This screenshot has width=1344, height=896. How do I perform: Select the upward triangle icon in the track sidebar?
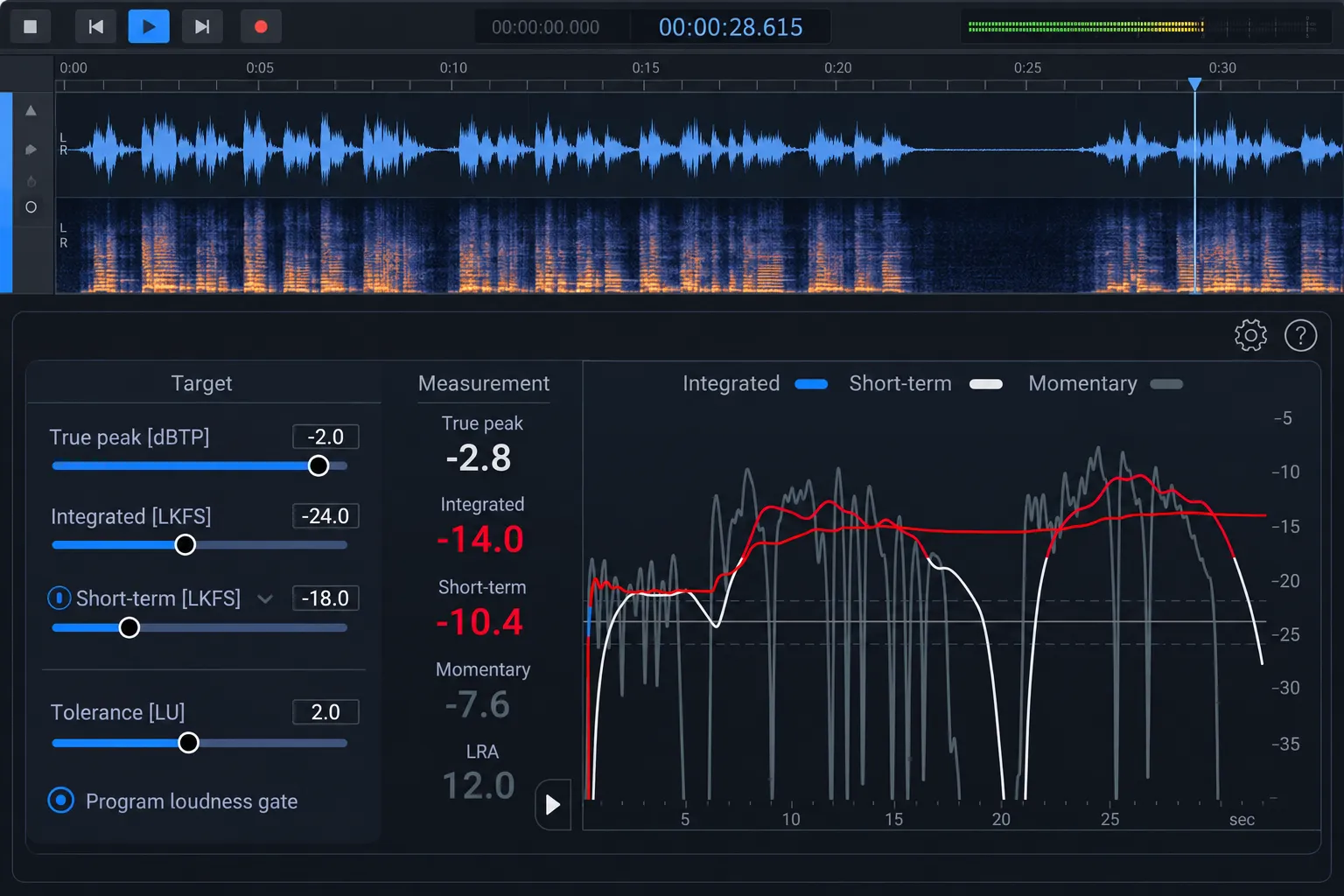coord(31,110)
